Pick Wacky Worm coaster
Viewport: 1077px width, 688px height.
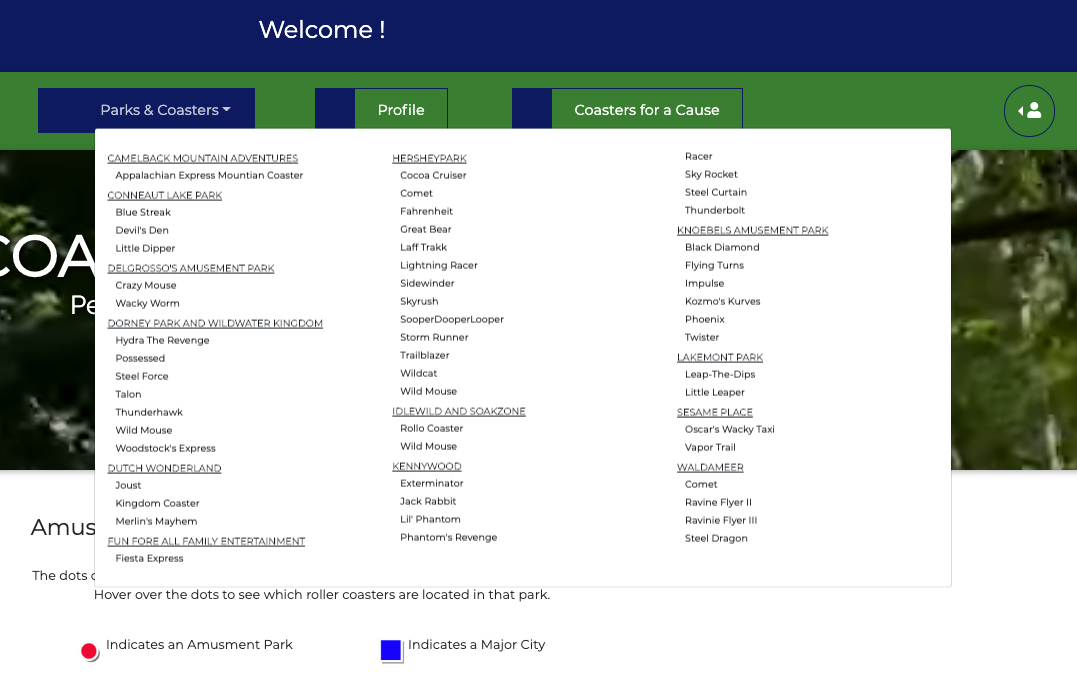[x=147, y=303]
